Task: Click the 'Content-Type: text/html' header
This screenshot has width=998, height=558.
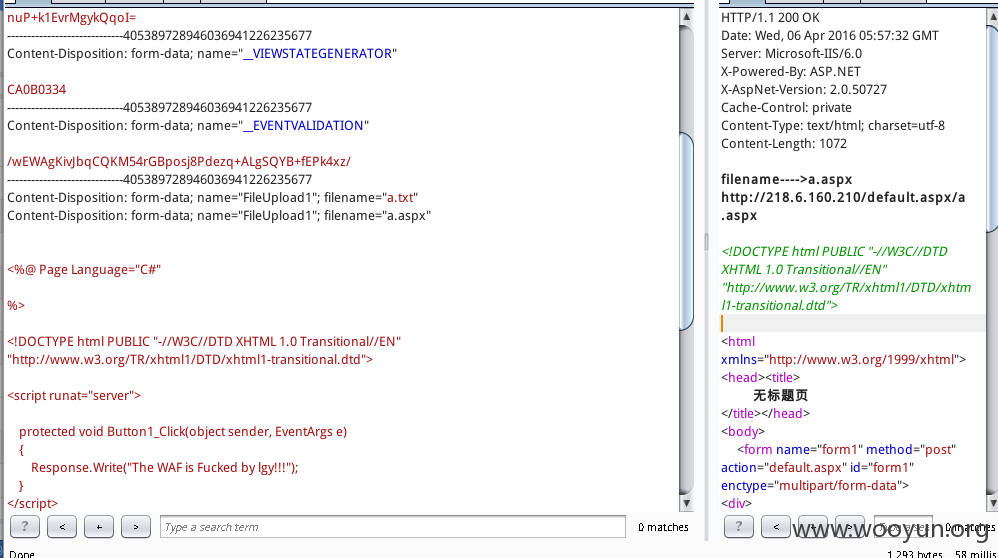Action: [833, 125]
